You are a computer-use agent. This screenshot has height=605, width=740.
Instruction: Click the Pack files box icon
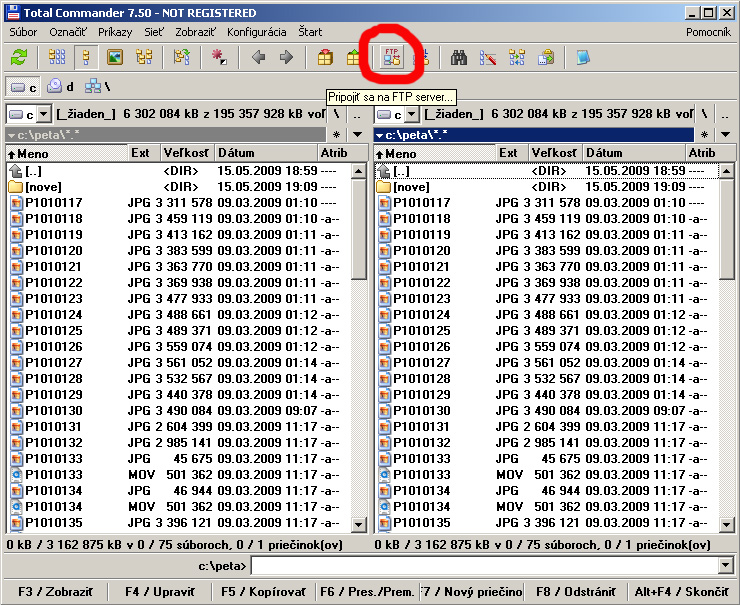[x=325, y=58]
